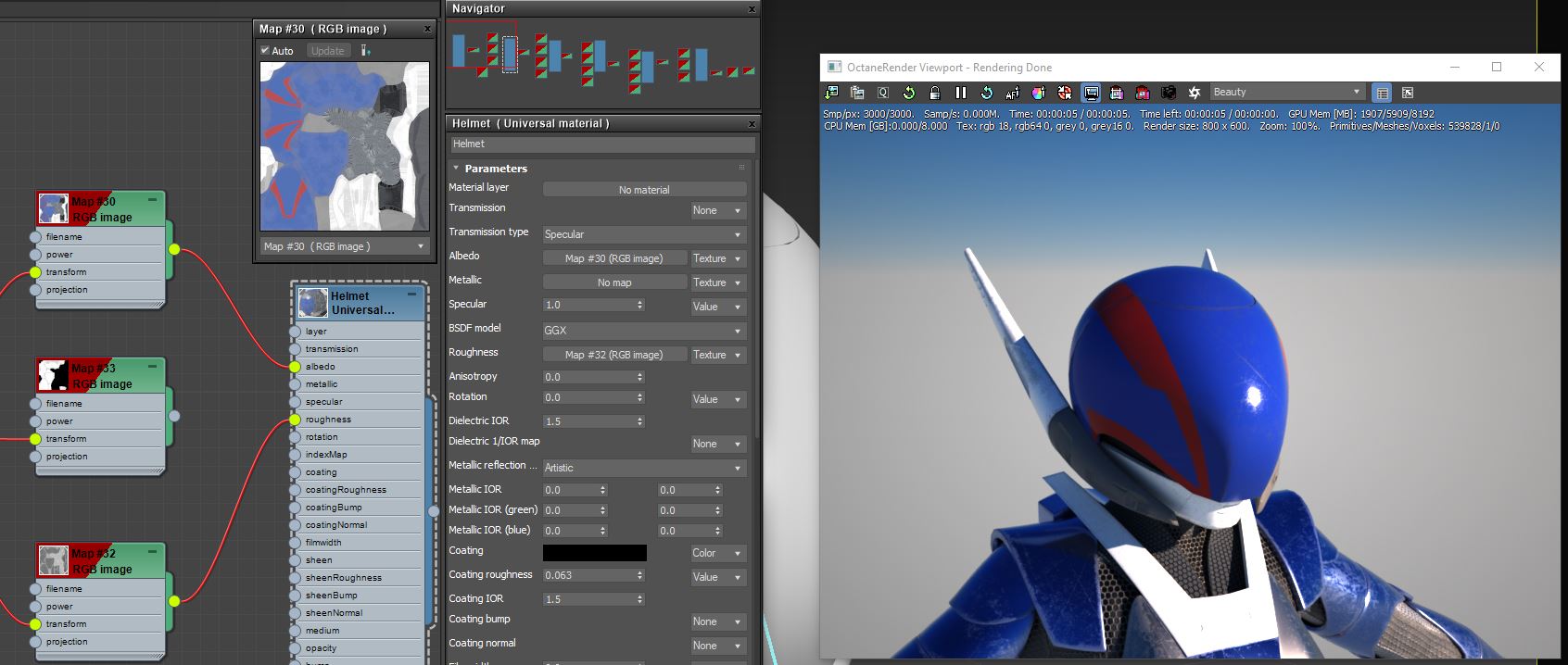Click the AF autofocus picker icon
The height and width of the screenshot is (665, 1568).
[1013, 93]
